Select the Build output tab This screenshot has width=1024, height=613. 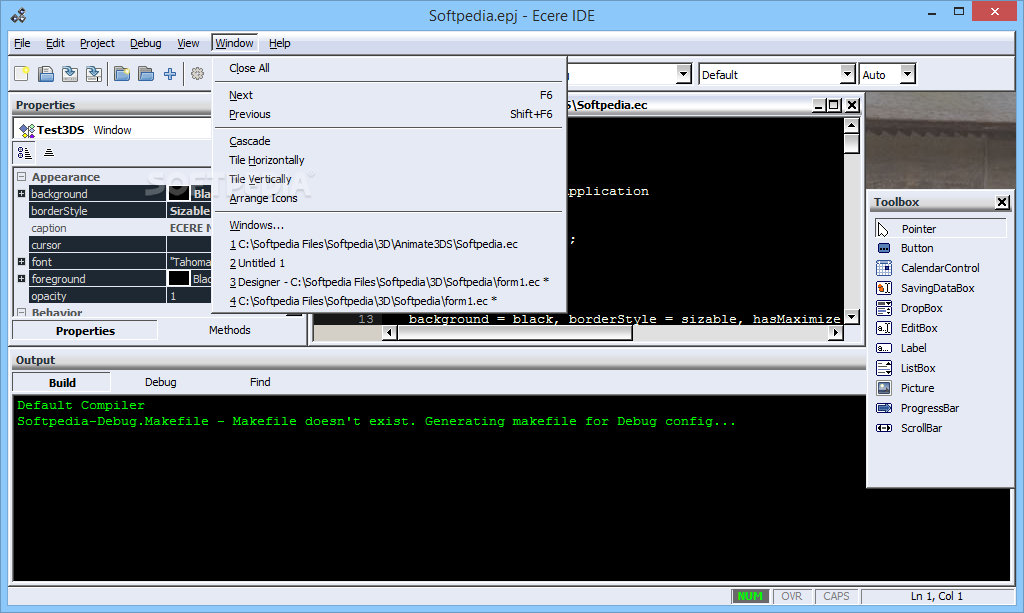(62, 383)
